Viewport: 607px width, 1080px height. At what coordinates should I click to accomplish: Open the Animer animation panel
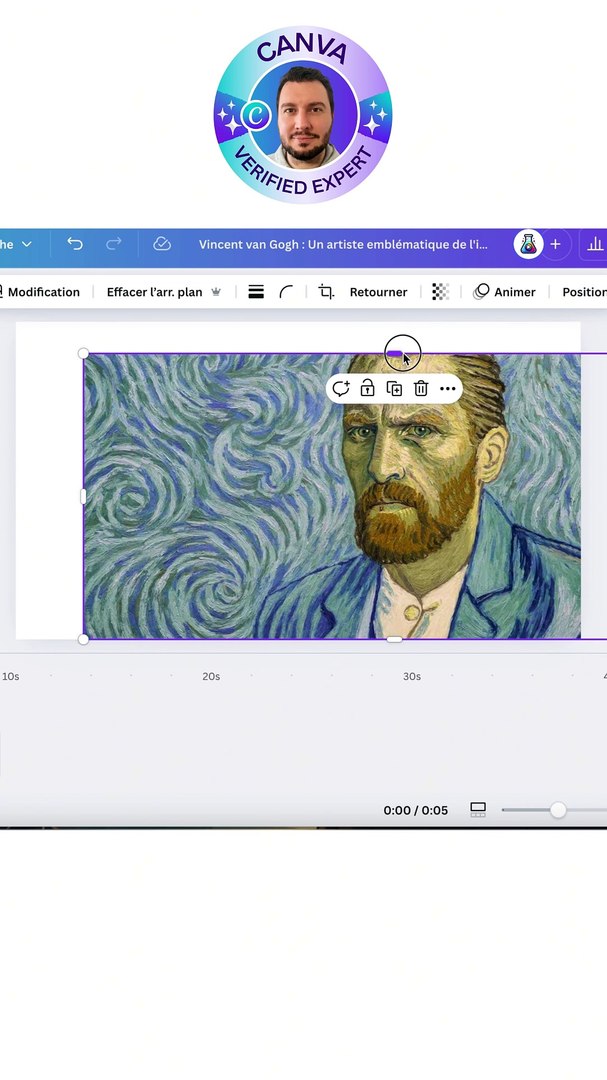click(x=504, y=292)
